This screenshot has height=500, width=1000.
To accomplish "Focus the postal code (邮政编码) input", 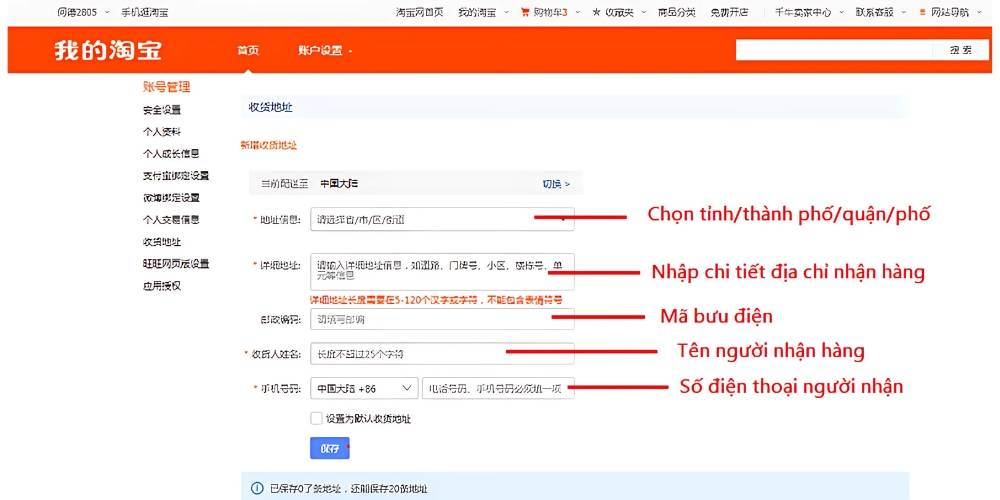I will 442,319.
